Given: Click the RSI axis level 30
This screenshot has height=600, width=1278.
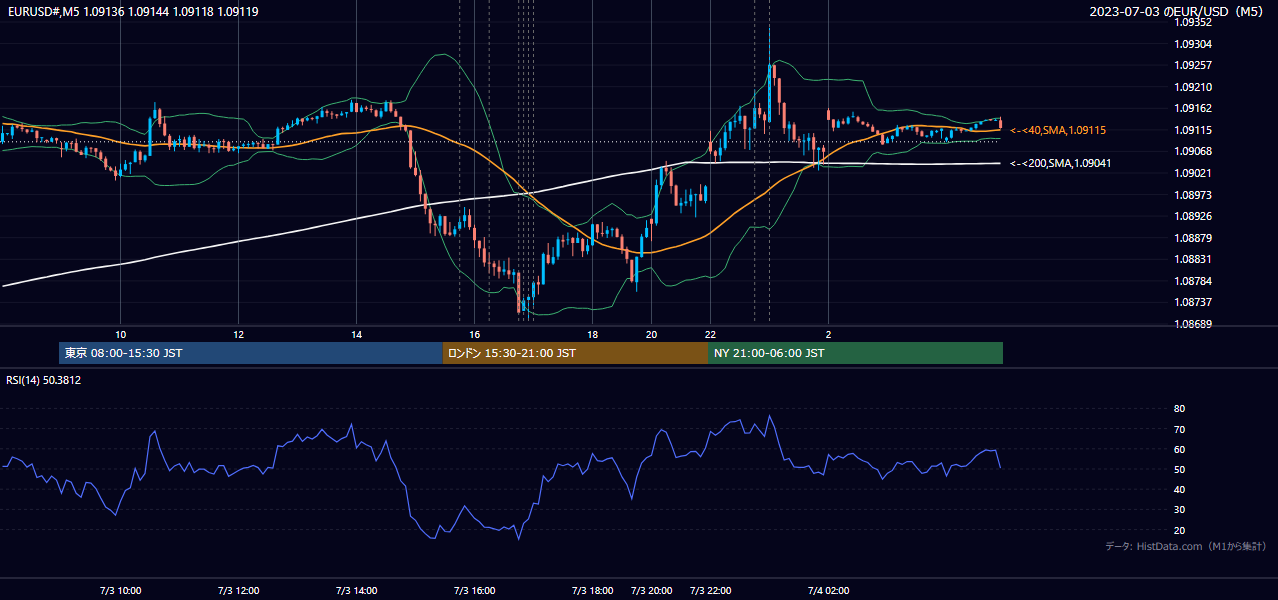Looking at the screenshot, I should [1179, 510].
